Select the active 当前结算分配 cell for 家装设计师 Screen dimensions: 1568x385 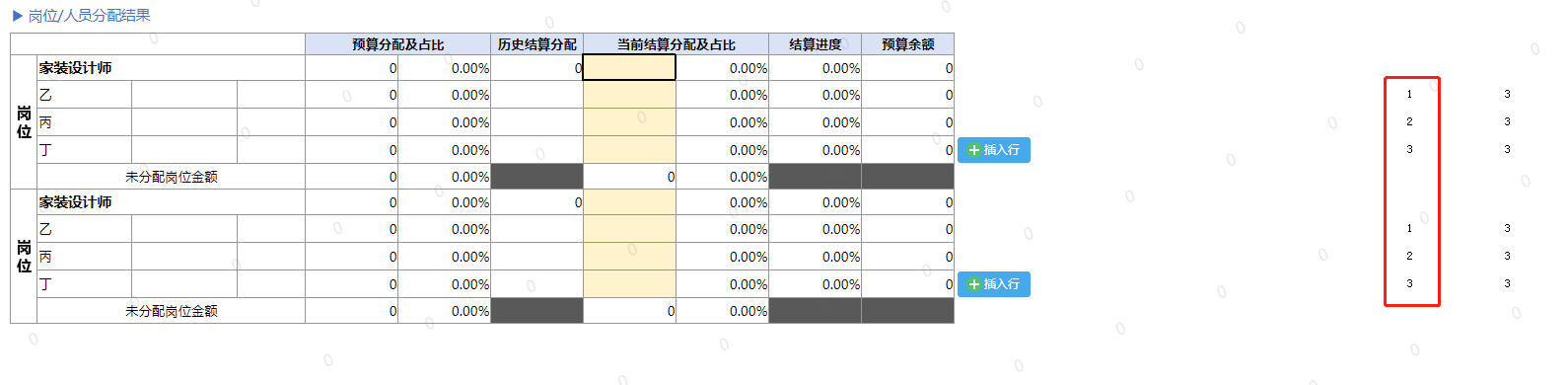click(629, 67)
